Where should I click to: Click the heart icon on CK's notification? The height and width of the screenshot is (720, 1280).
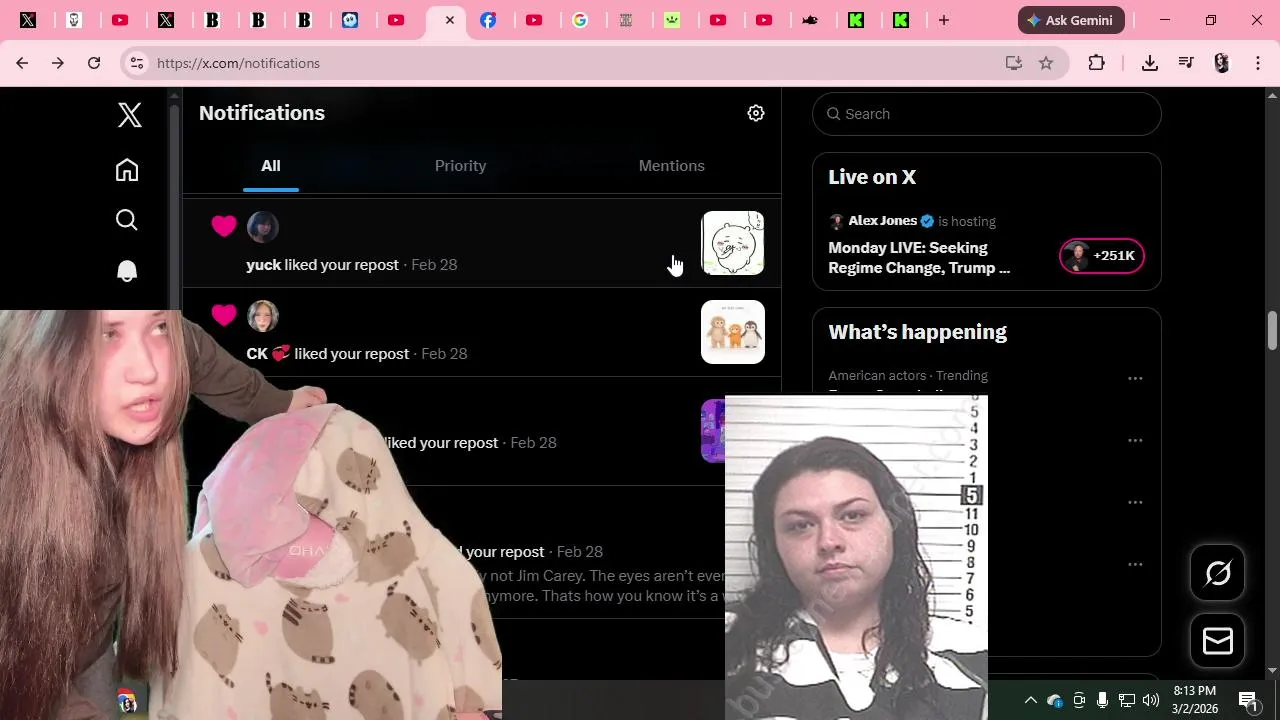(x=224, y=315)
